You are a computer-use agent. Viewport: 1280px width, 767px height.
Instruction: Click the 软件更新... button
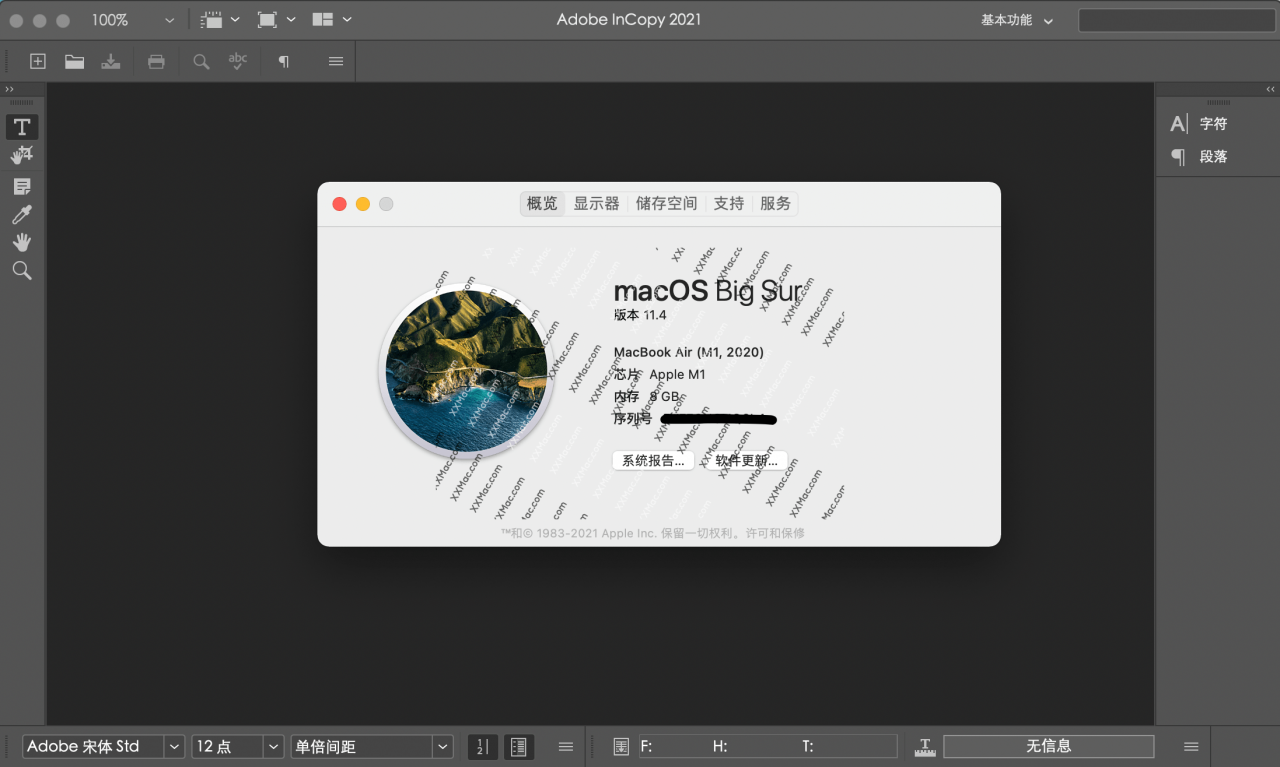pyautogui.click(x=746, y=461)
